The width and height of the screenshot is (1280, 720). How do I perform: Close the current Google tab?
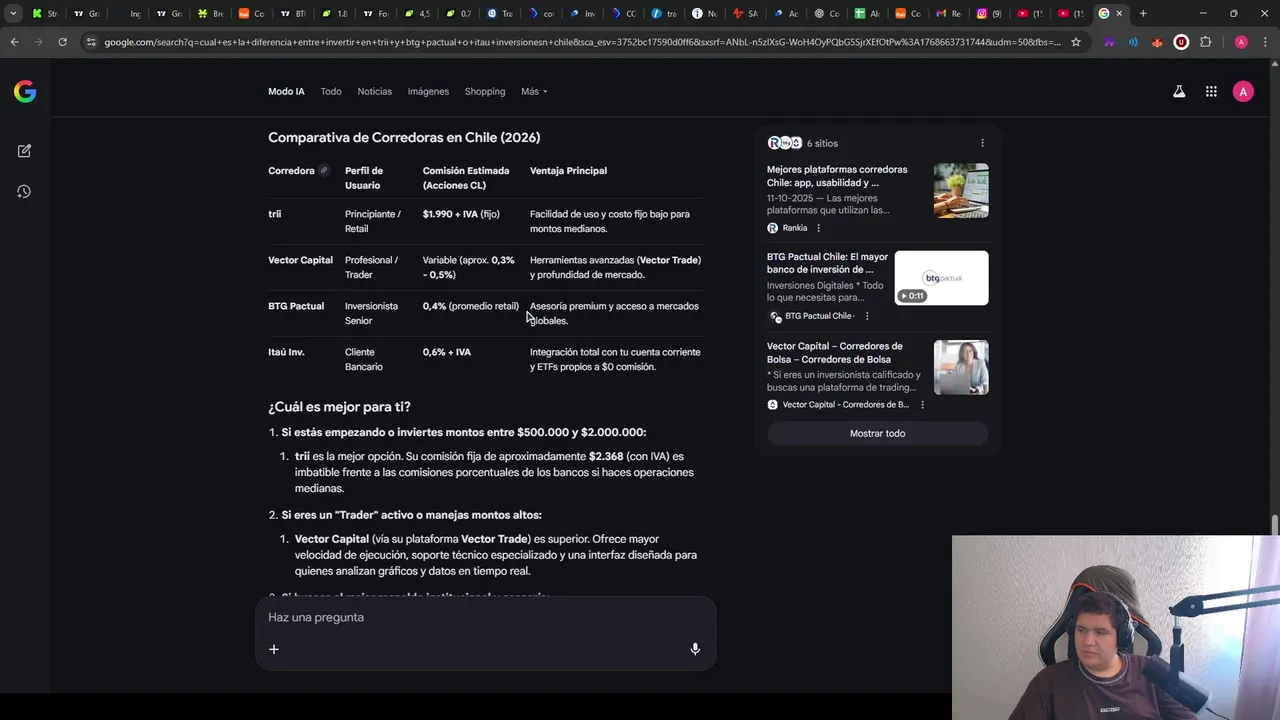[x=1119, y=13]
